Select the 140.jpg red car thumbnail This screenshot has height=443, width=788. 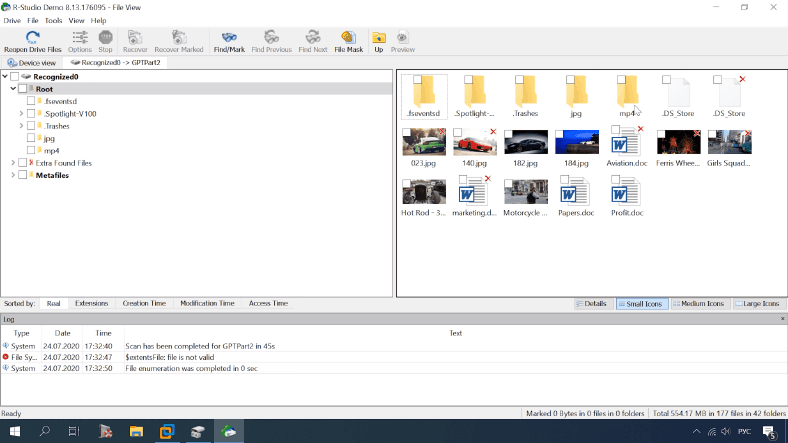(474, 143)
